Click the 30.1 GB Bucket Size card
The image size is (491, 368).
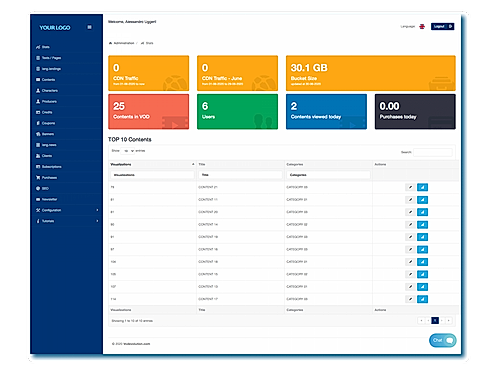tap(371, 73)
